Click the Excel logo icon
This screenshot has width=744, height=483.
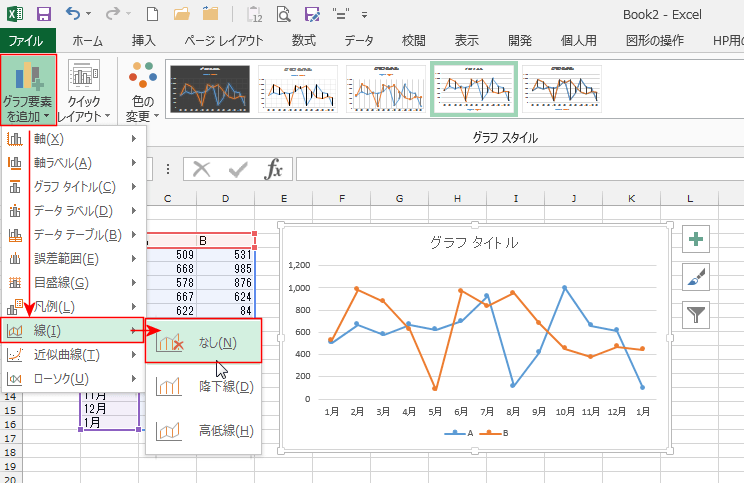coord(15,14)
